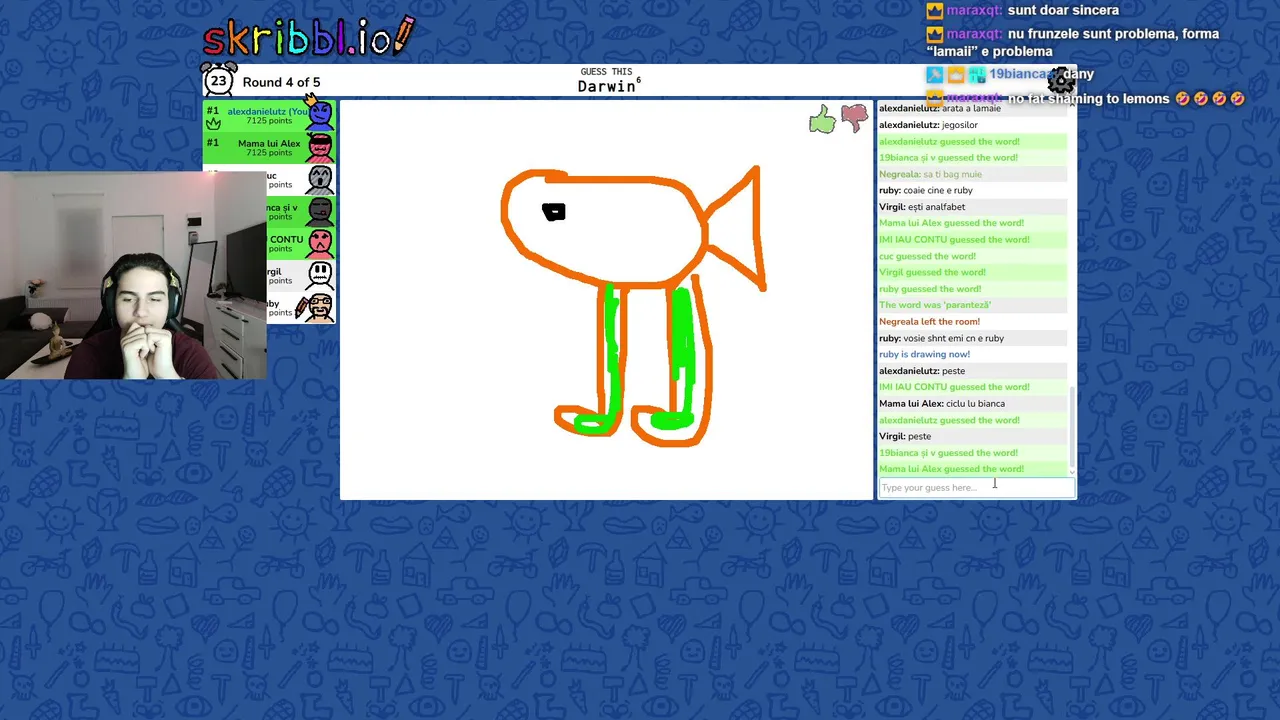1280x720 pixels.
Task: Click the drawing canvas fish sketch
Action: tap(634, 304)
